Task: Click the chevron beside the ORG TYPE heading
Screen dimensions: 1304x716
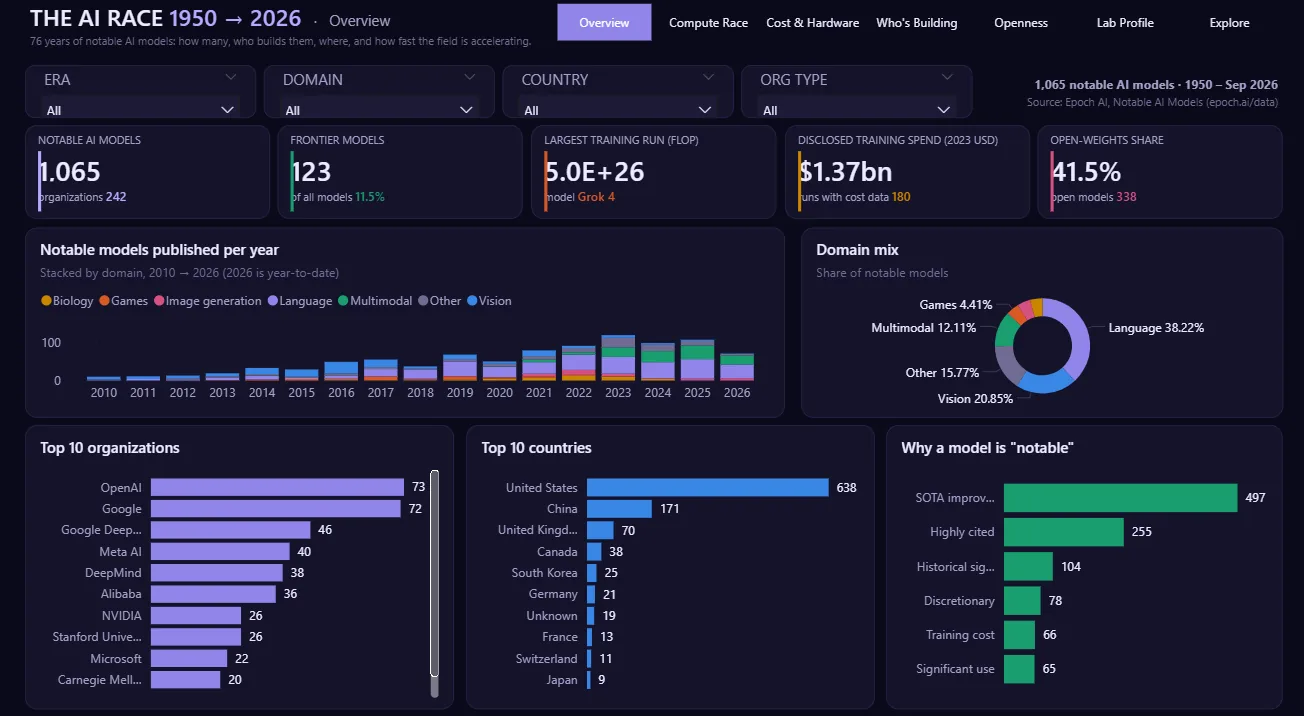Action: [x=947, y=77]
